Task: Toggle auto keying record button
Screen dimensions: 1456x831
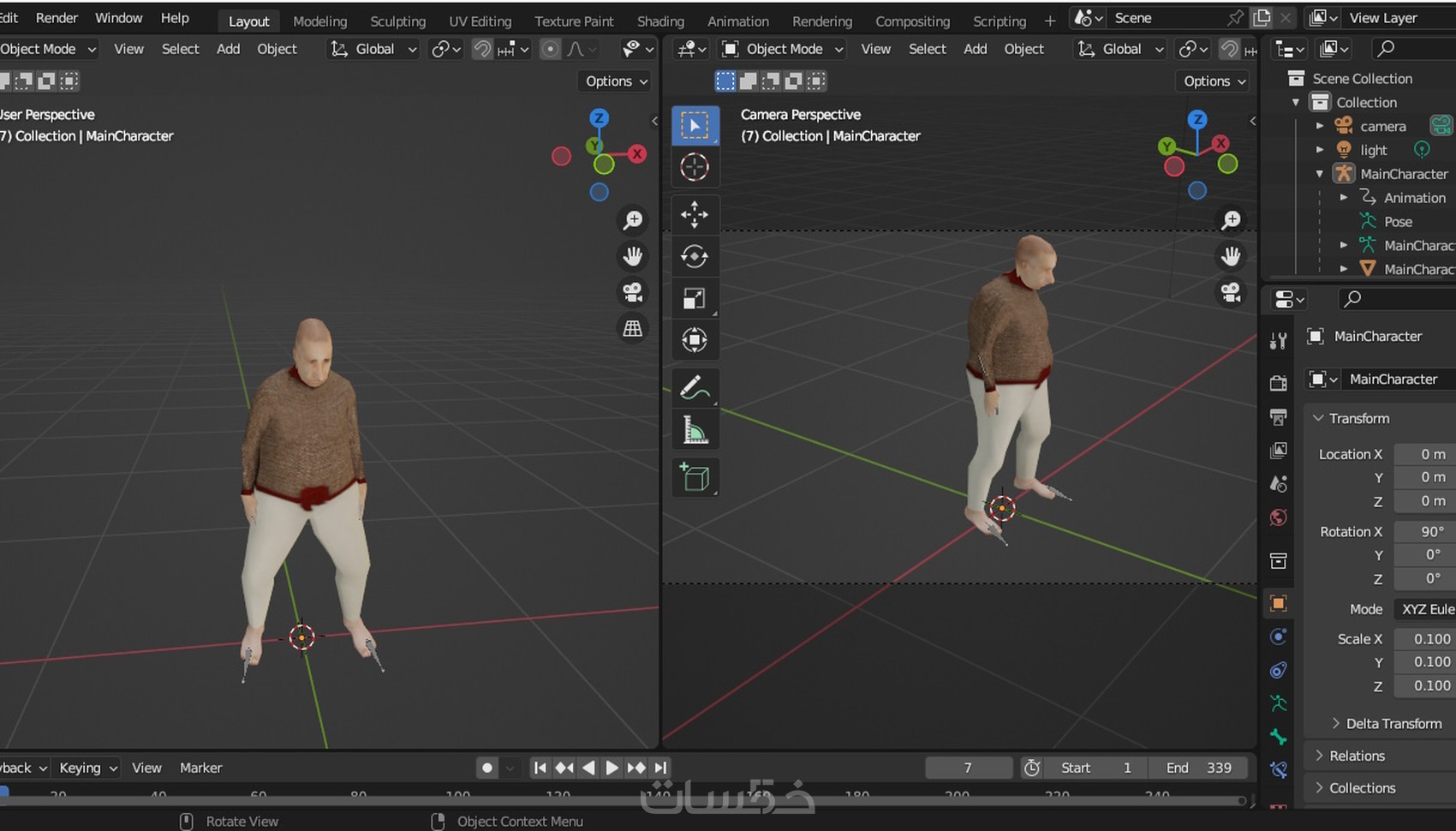Action: click(487, 768)
